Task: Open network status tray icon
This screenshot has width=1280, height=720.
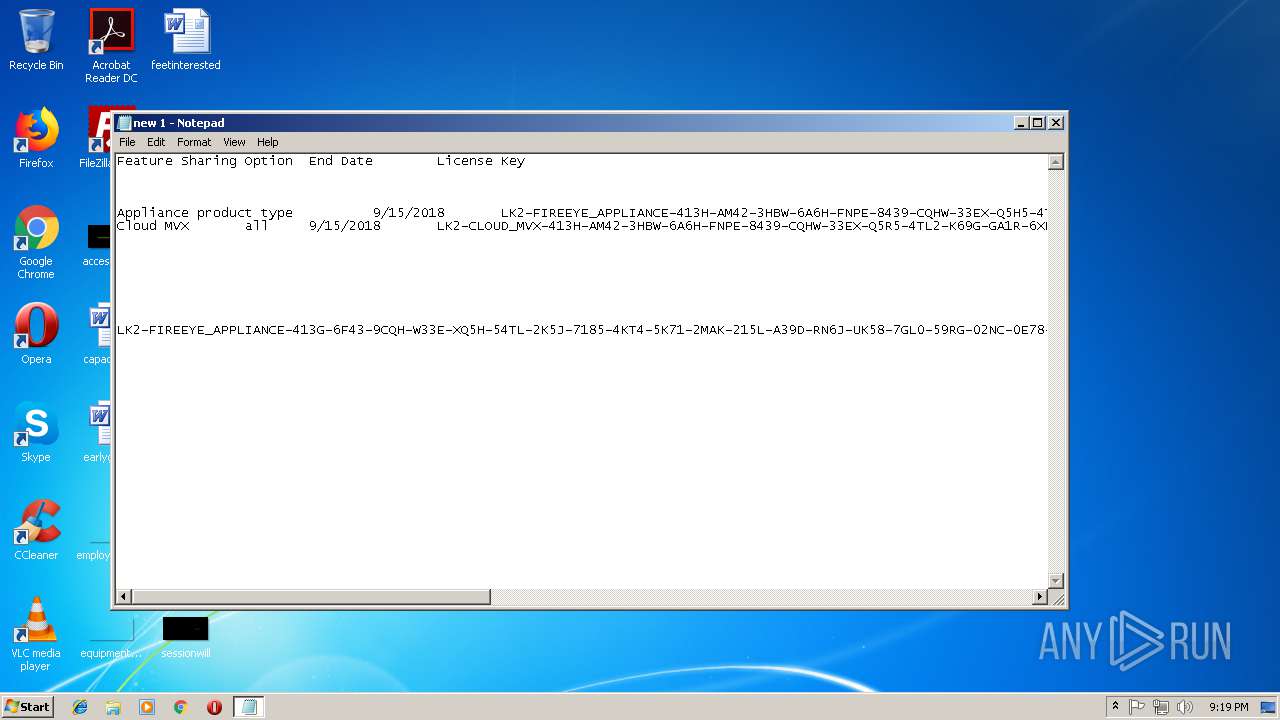Action: pyautogui.click(x=1161, y=707)
